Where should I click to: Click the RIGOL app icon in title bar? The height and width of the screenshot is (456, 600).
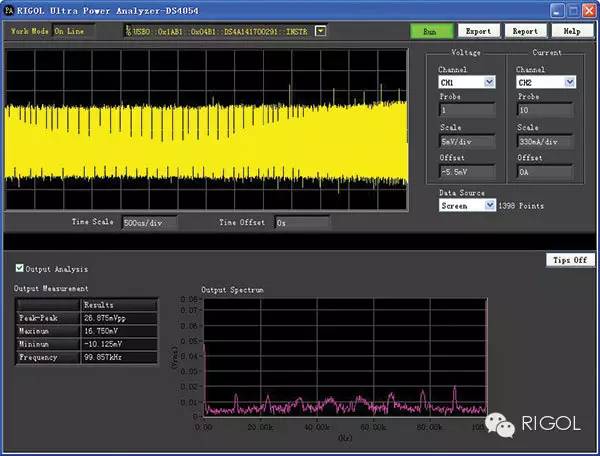point(11,10)
